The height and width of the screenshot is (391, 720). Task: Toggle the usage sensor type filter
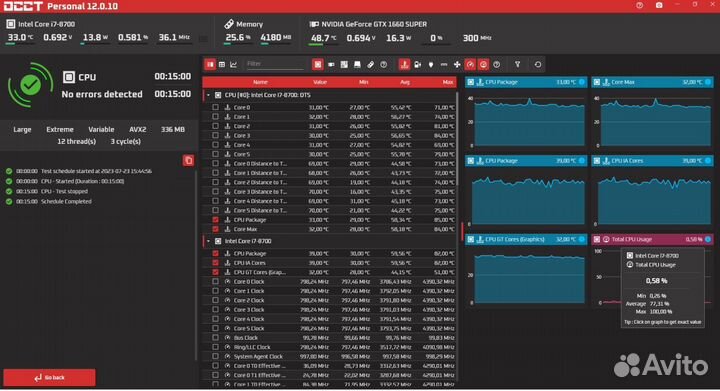[x=483, y=65]
